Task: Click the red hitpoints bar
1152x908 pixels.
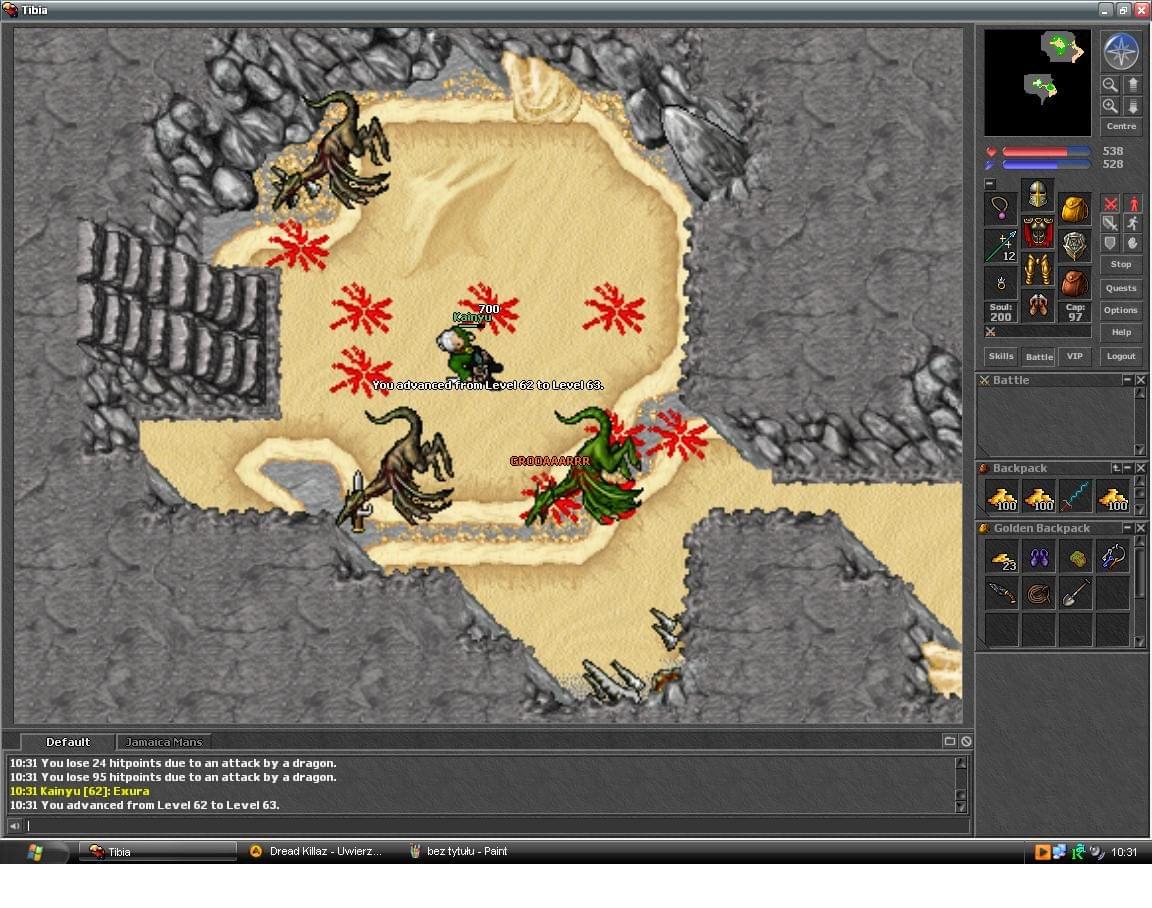Action: [x=1046, y=151]
